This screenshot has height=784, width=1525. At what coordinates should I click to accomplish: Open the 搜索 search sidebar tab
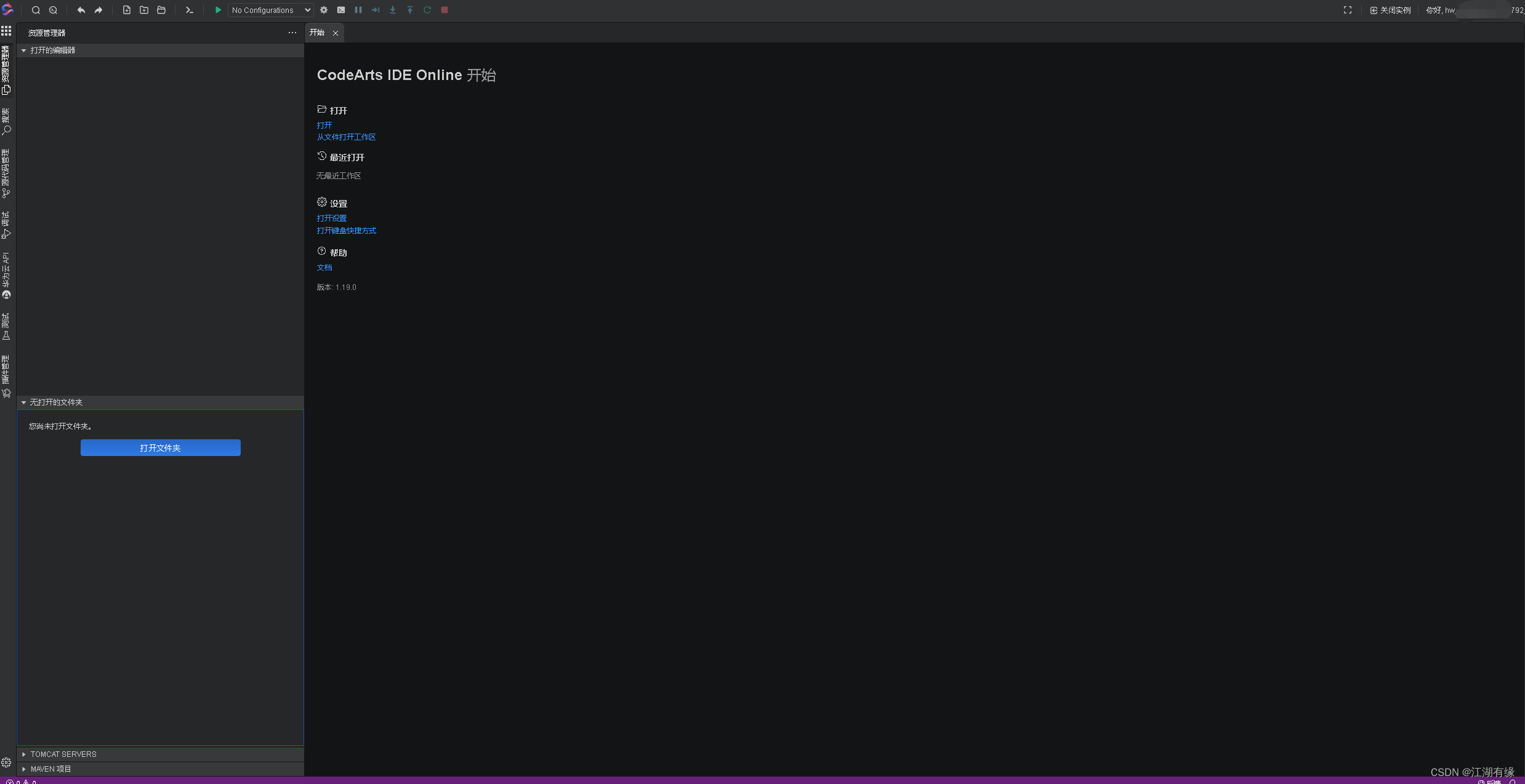[6, 121]
